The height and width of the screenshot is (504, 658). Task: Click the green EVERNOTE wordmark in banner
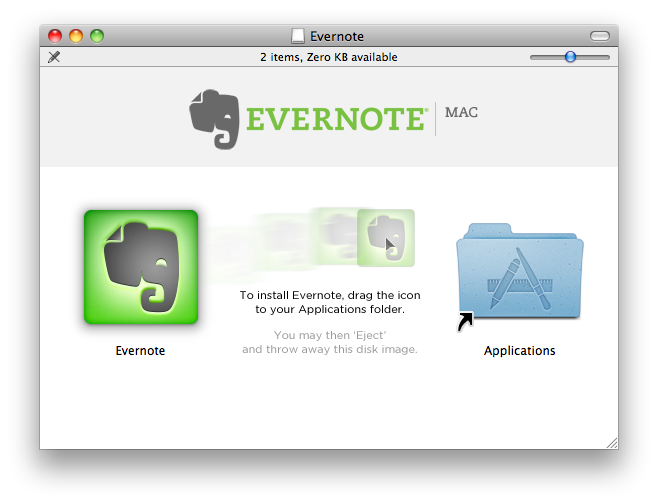336,119
